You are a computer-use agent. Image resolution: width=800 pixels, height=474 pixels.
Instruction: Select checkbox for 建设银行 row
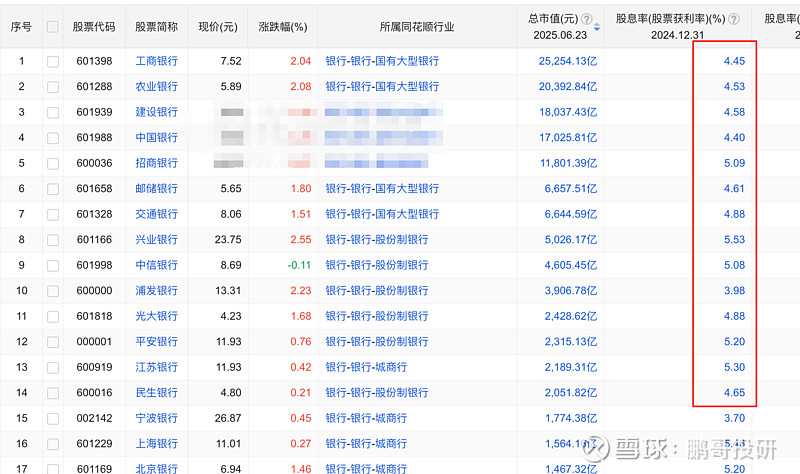point(53,112)
